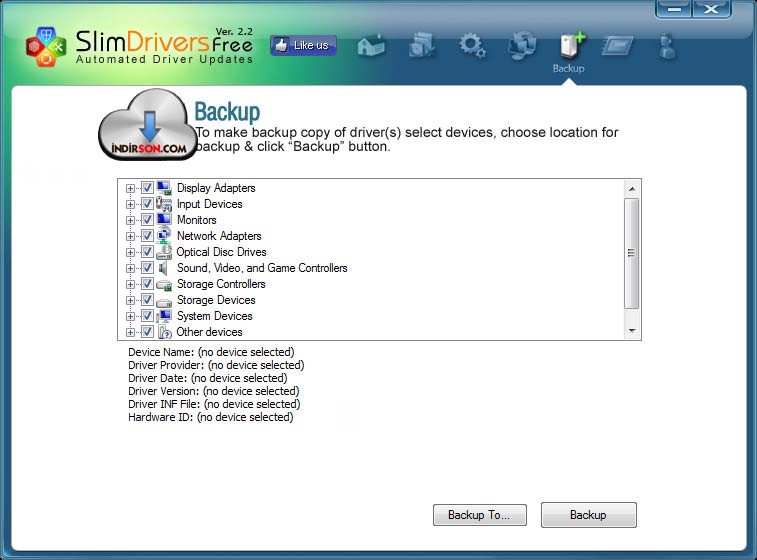Click the device list scroll-down arrow
Screen dimensions: 757x560
point(632,331)
